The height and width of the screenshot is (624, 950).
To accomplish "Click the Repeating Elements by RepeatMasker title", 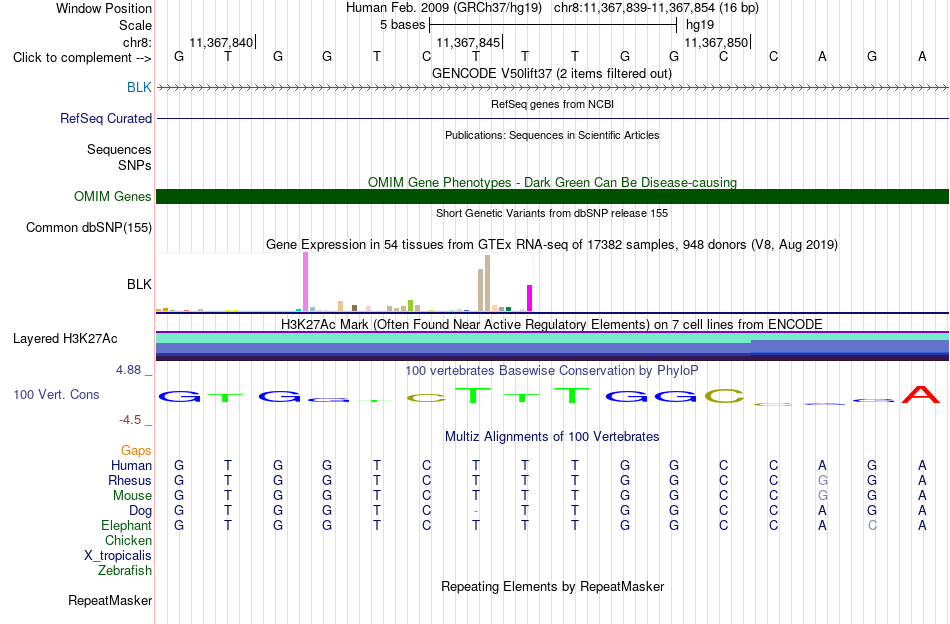I will pos(552,586).
